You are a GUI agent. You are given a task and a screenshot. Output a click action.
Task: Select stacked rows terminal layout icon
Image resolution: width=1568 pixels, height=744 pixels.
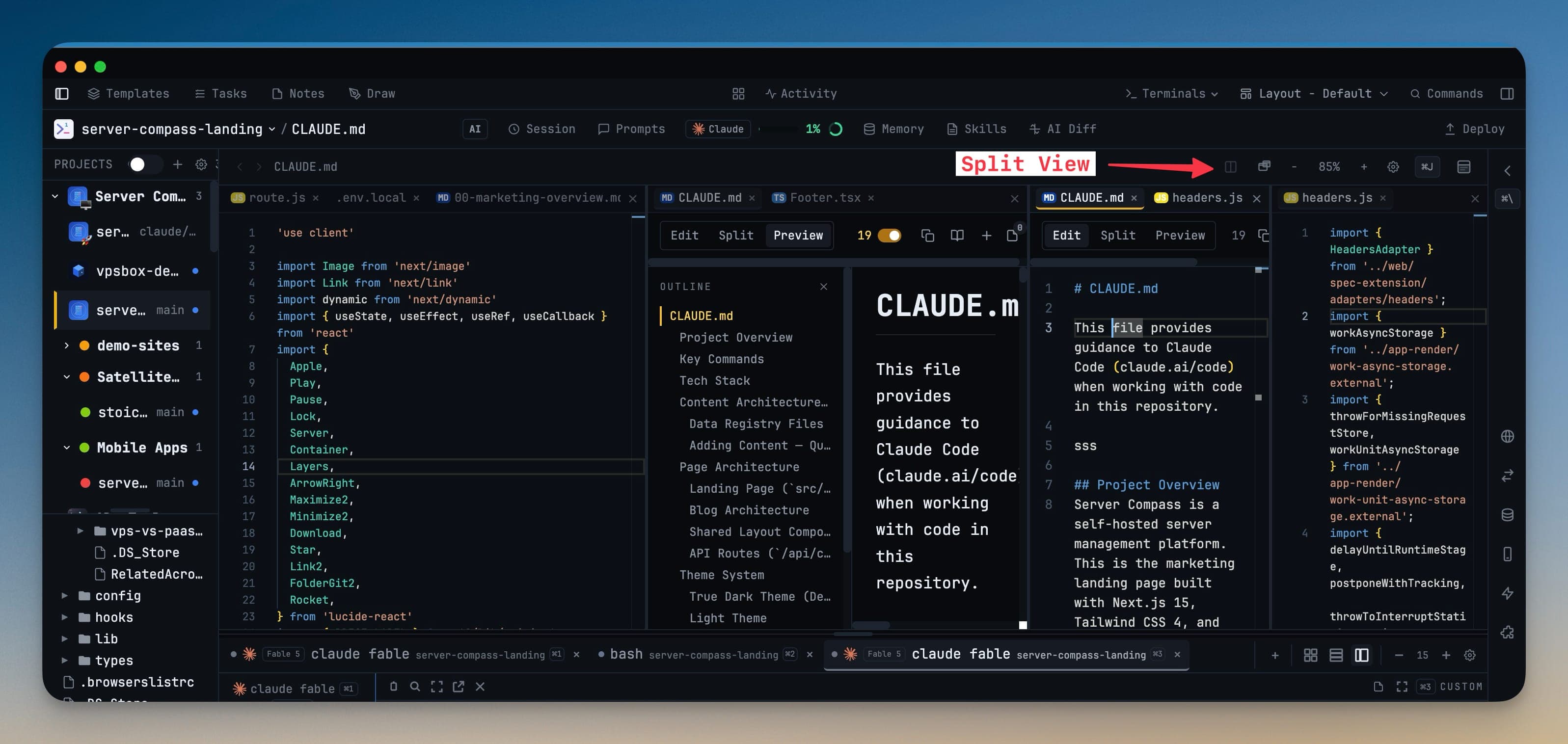coord(1335,655)
